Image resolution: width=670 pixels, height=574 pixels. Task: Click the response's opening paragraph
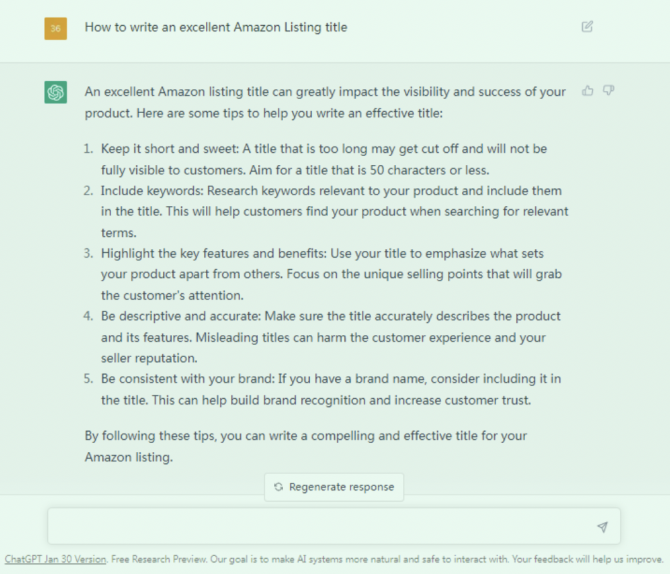tap(324, 102)
